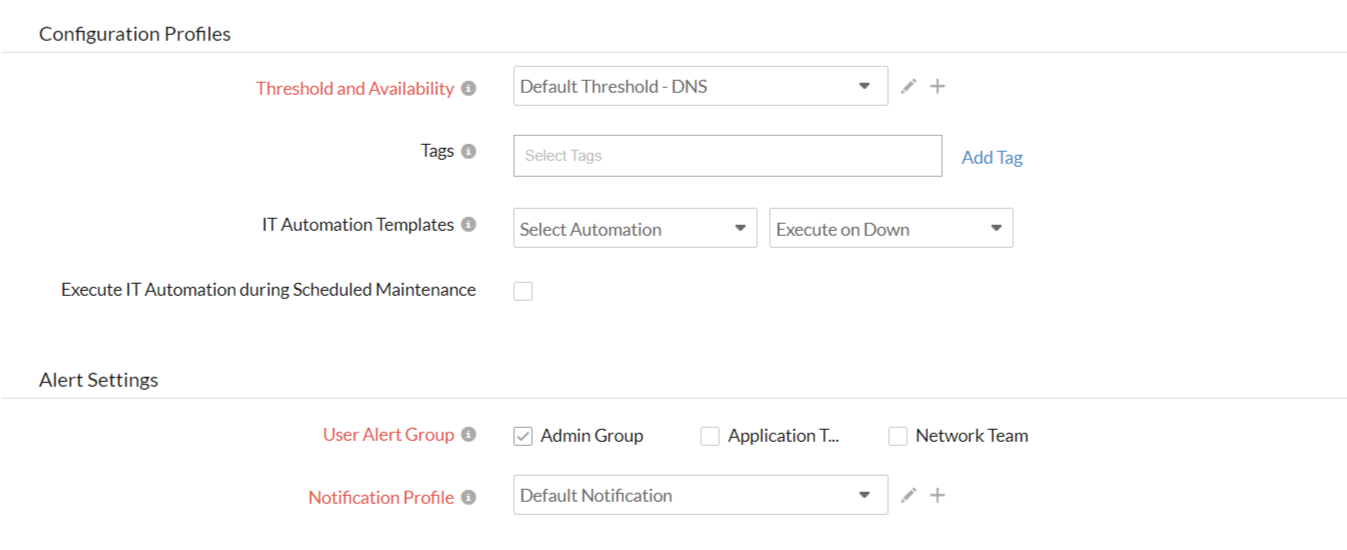The image size is (1347, 550).
Task: Tick the Application T... group checkbox
Action: 710,436
